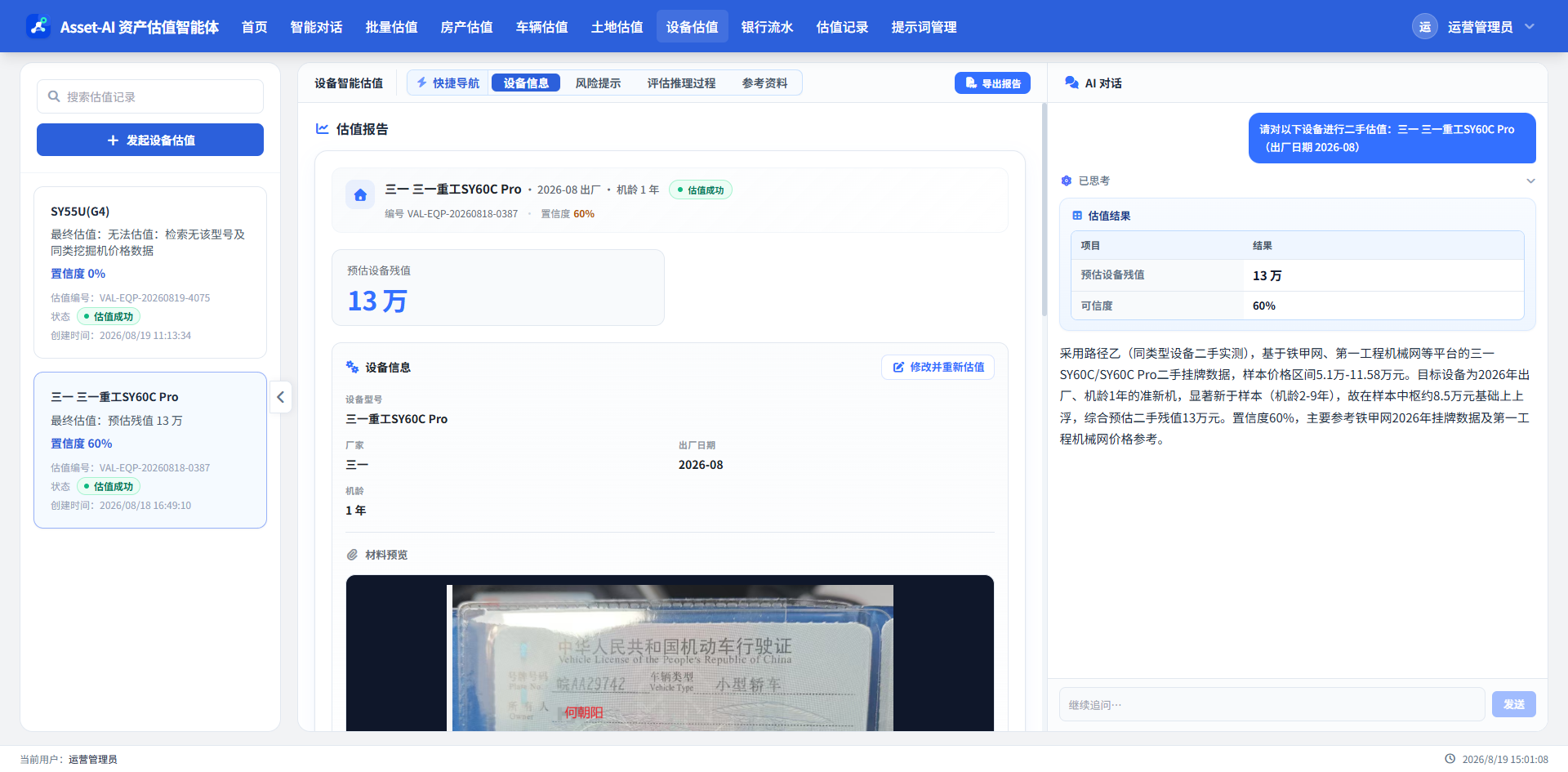1568x772 pixels.
Task: Click the user message bubble in AI chat
Action: coord(1392,138)
